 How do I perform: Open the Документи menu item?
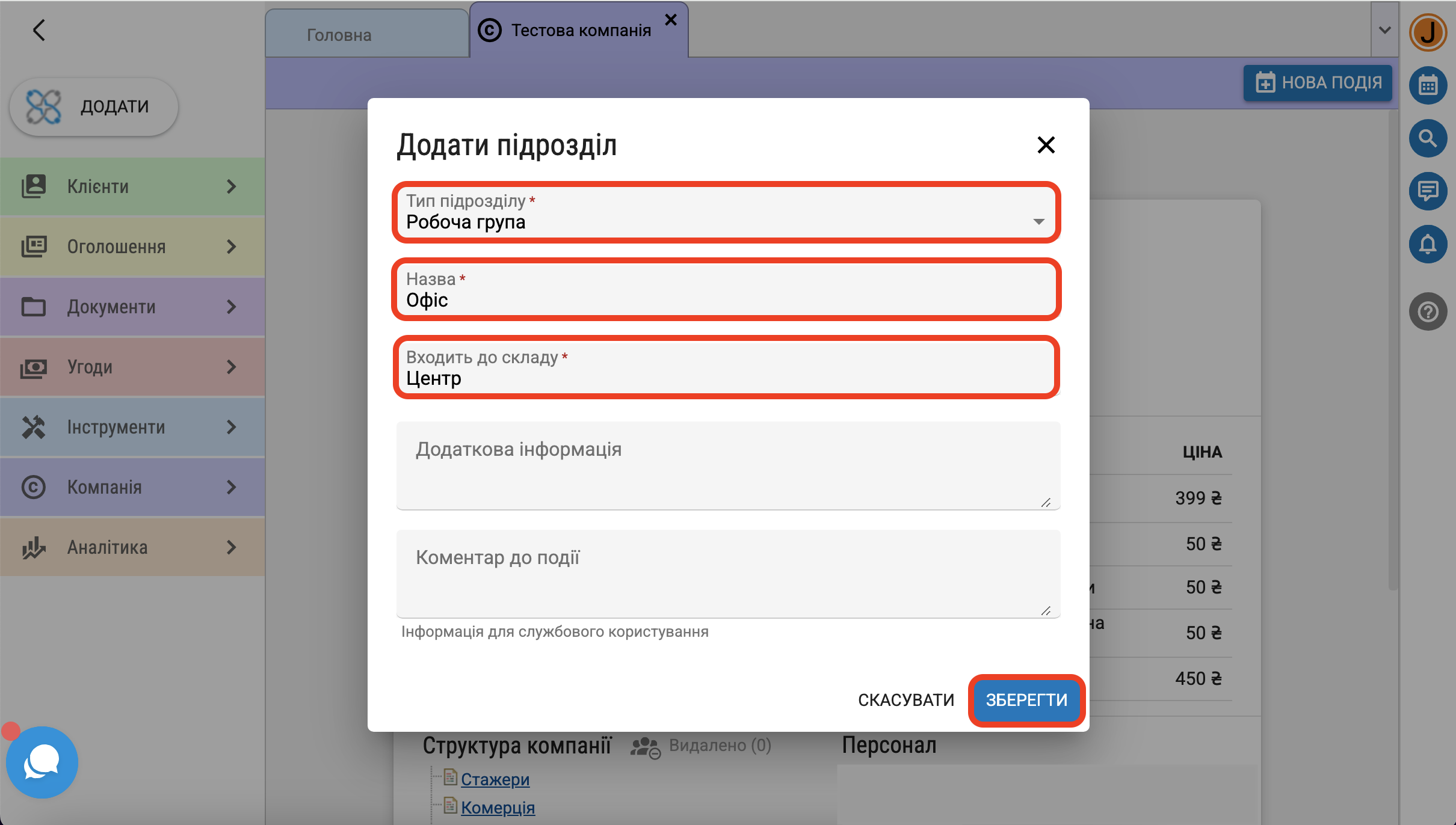tap(132, 307)
